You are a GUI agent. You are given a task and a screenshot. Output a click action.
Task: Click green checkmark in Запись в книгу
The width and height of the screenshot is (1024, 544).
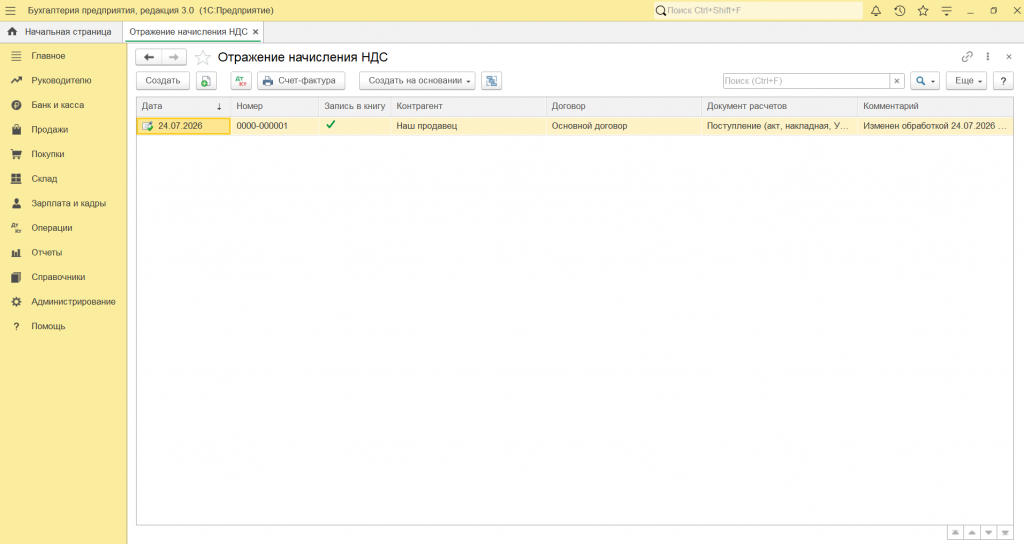coord(330,124)
